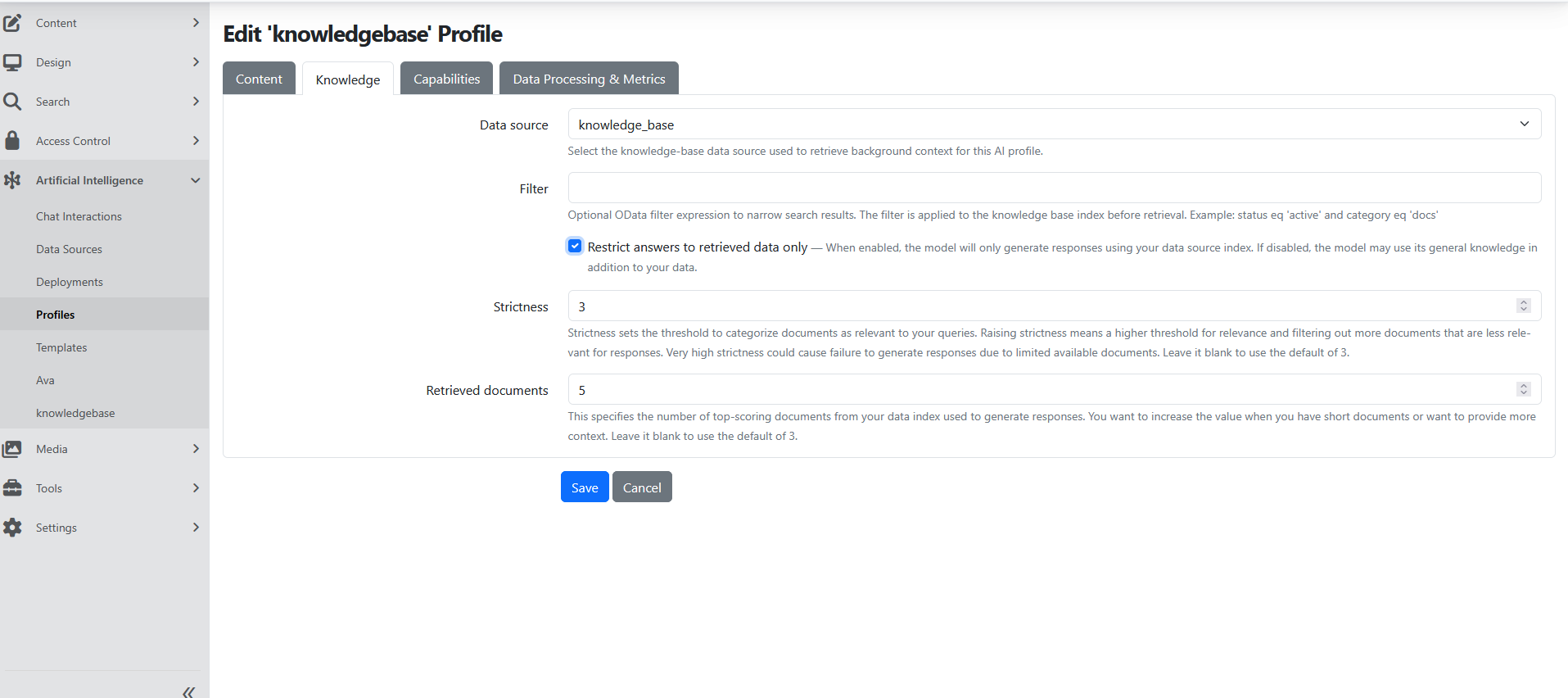
Task: Expand the Design menu chevron
Action: pyautogui.click(x=196, y=62)
